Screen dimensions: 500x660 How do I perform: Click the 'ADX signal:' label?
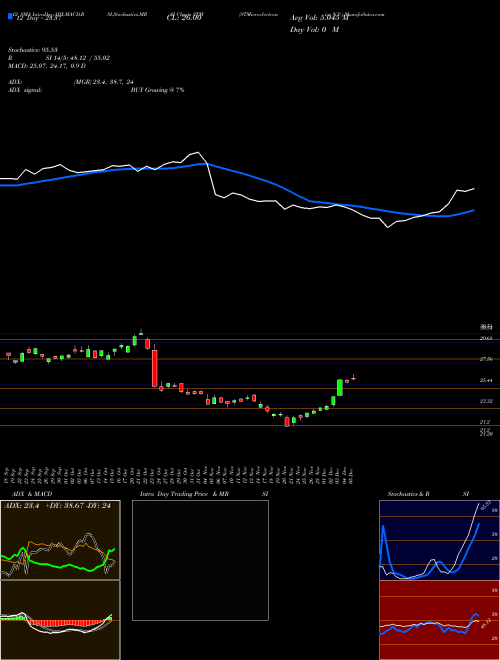(x=24, y=90)
